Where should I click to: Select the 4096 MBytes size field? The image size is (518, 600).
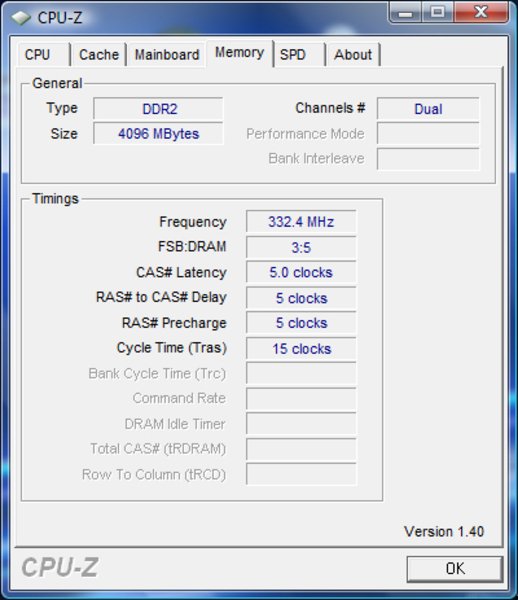click(158, 134)
